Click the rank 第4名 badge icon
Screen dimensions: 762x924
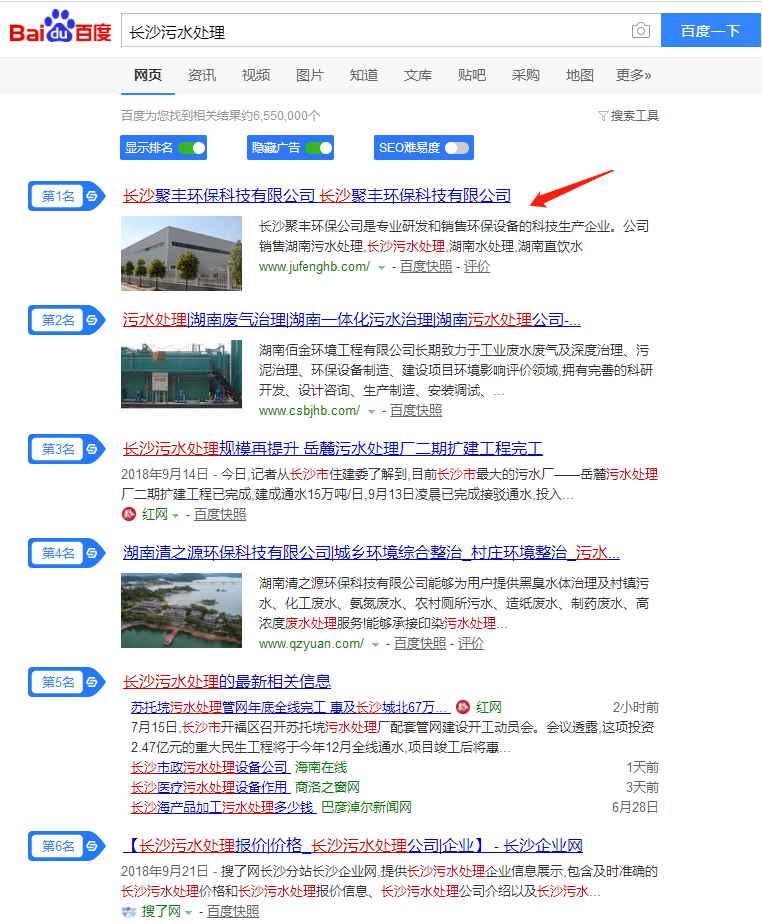[x=67, y=553]
